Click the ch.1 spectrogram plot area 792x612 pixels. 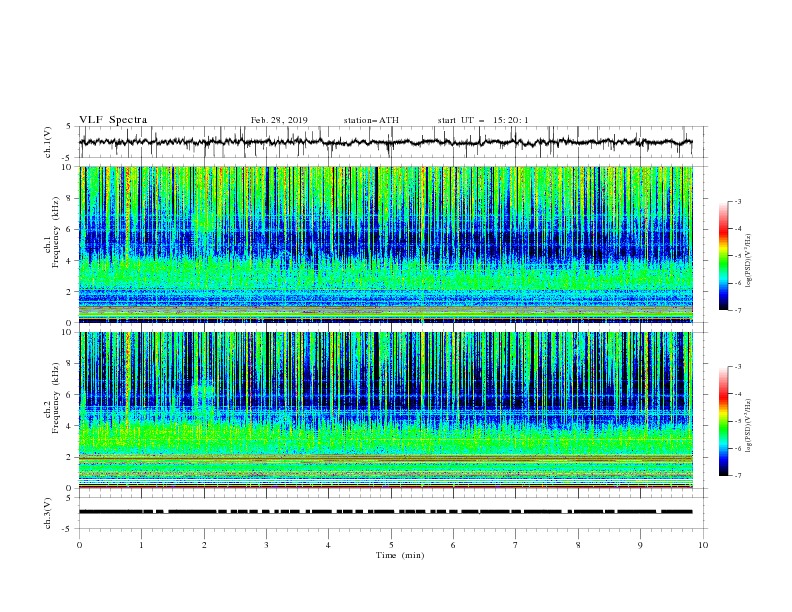coord(386,244)
